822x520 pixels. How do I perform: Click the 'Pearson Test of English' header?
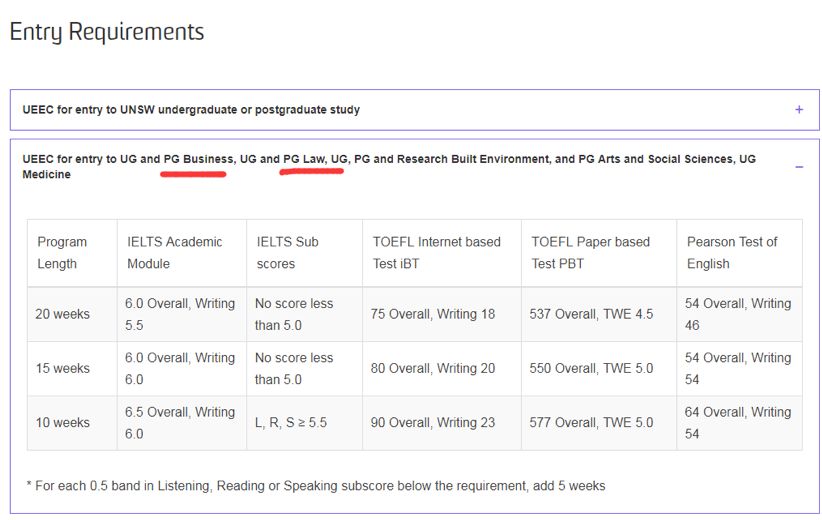tap(740, 253)
